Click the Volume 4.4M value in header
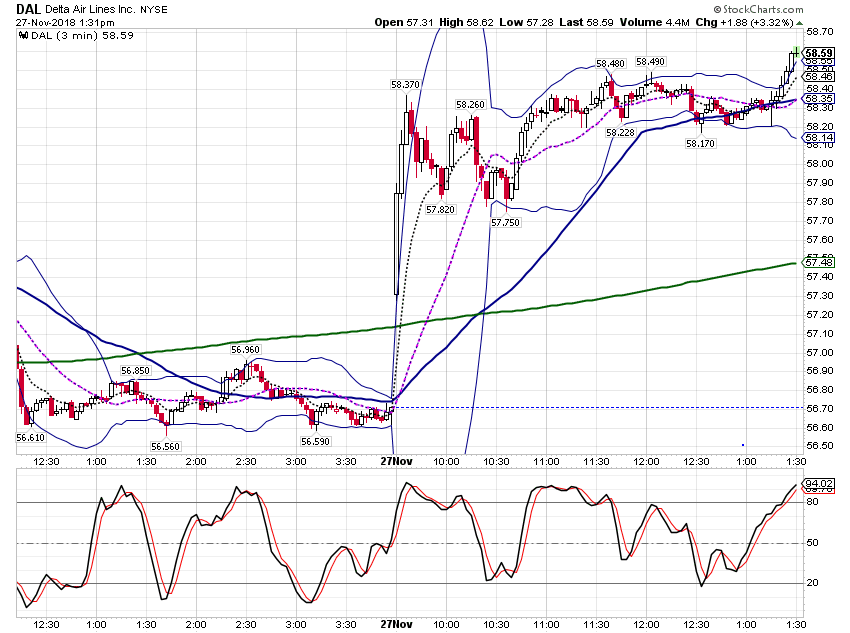The height and width of the screenshot is (633, 850). pyautogui.click(x=655, y=22)
